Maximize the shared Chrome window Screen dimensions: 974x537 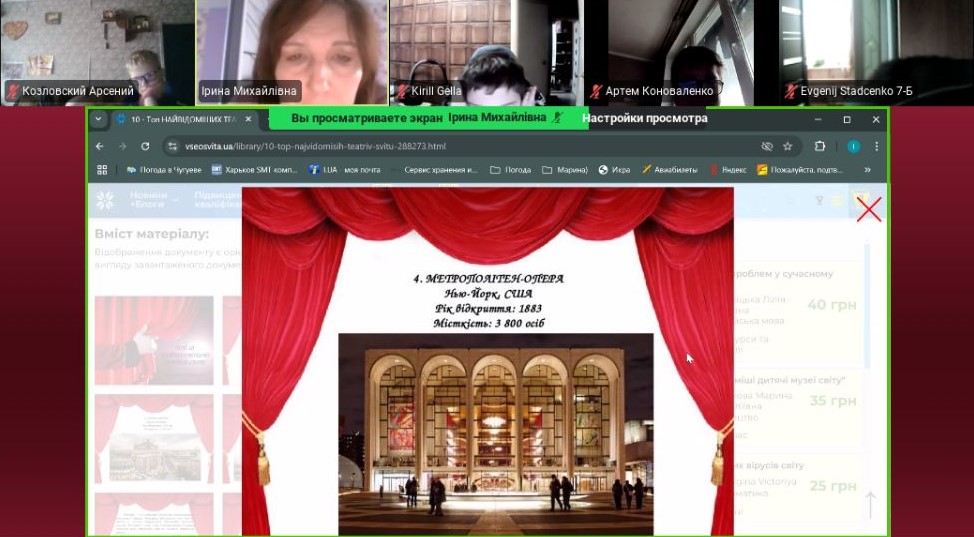(847, 119)
